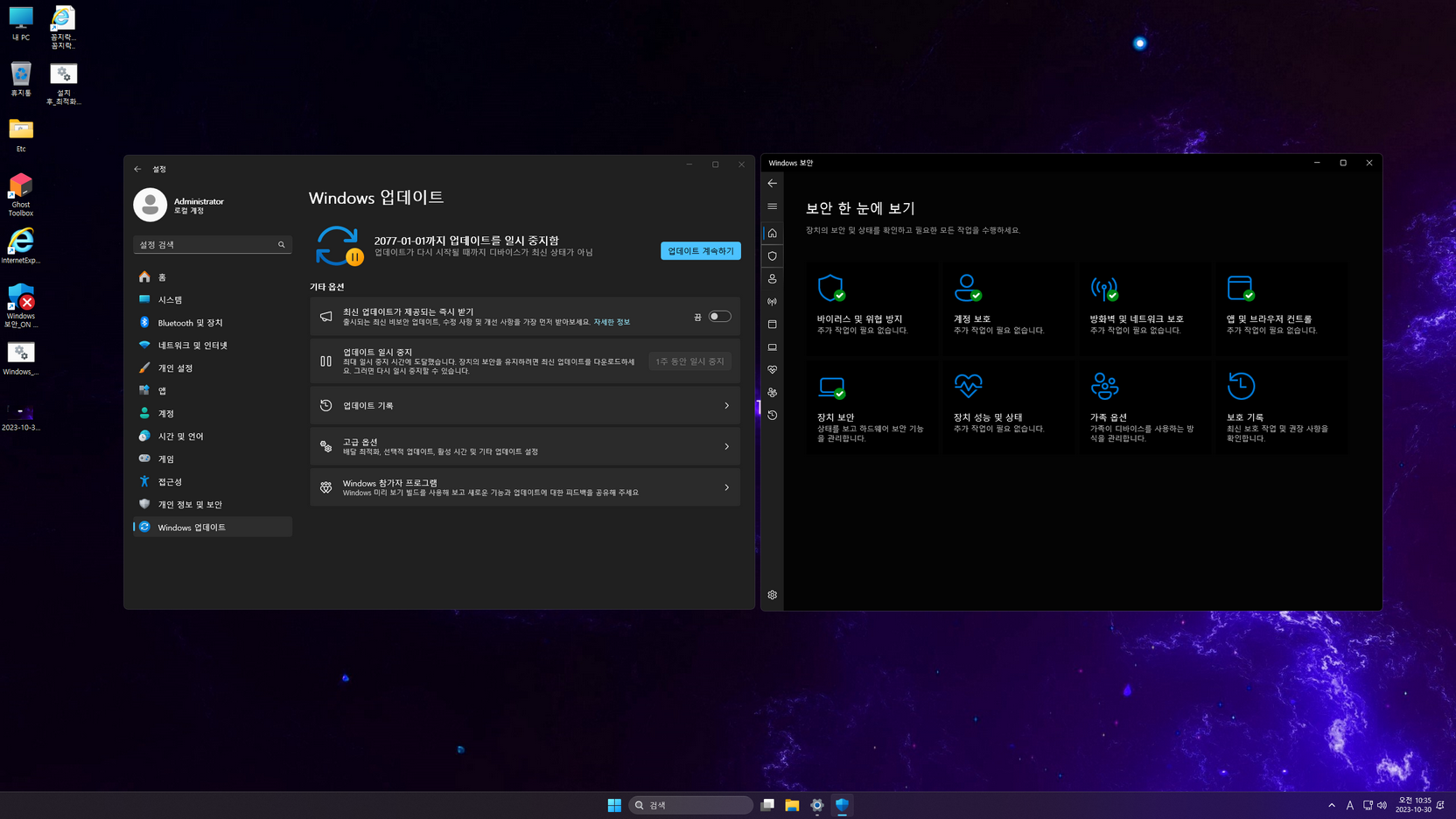
Task: Switch to Windows Security taskbar icon
Action: (x=842, y=805)
